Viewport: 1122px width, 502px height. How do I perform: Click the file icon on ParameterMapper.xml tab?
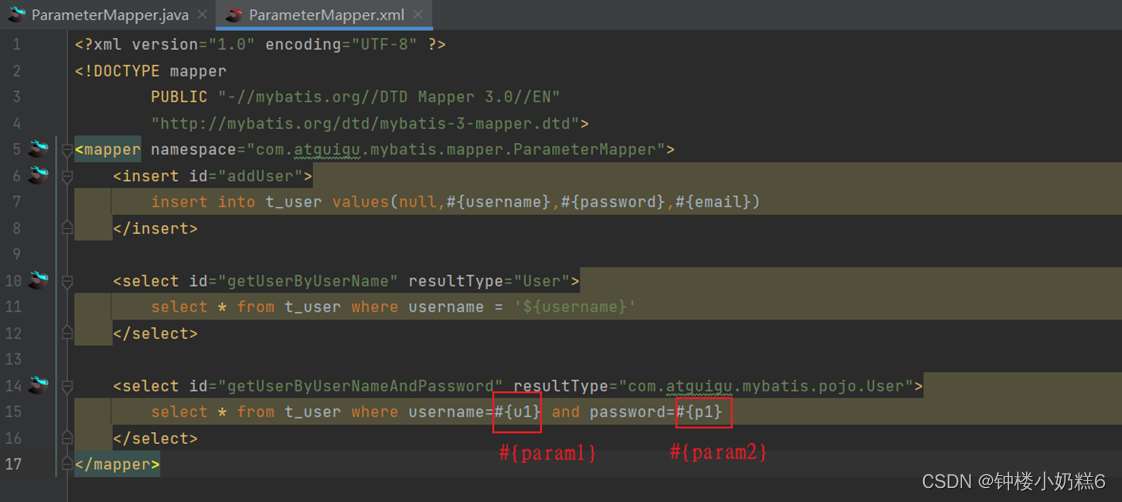coord(234,14)
